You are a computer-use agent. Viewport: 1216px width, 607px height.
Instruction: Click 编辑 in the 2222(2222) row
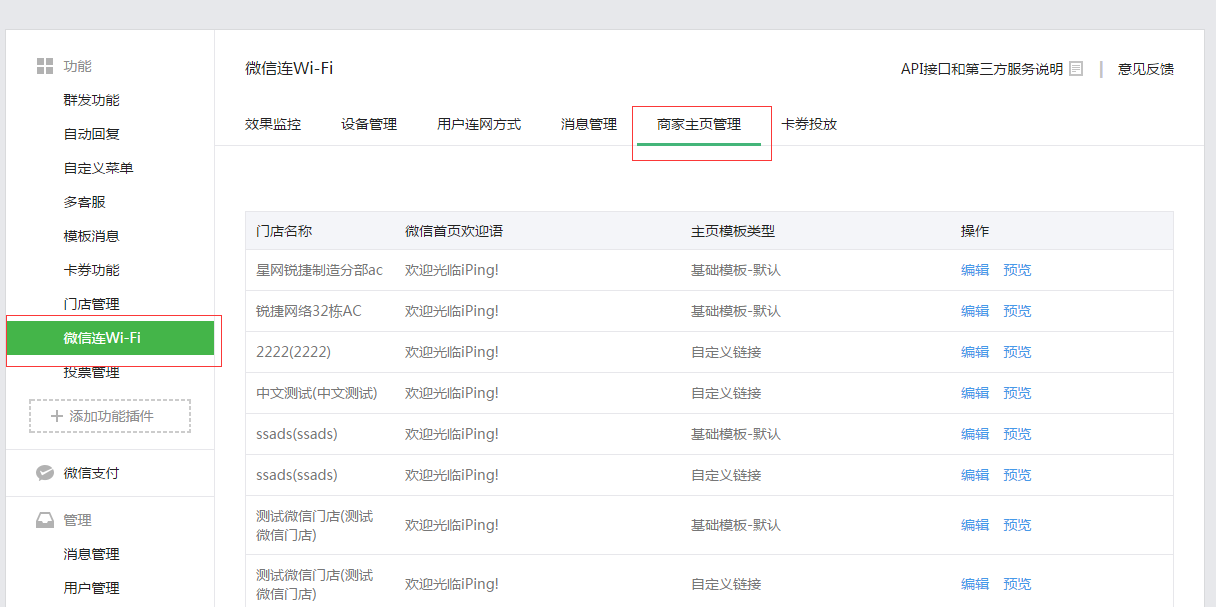[975, 352]
